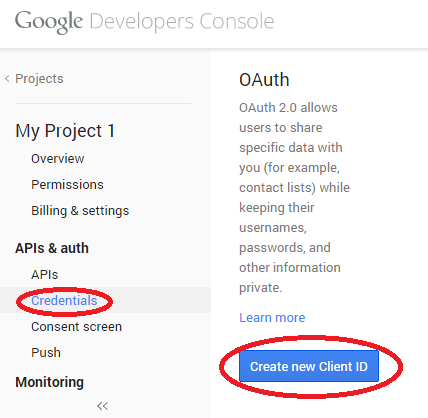The width and height of the screenshot is (428, 418).
Task: Open the Consent screen page
Action: [x=76, y=327]
